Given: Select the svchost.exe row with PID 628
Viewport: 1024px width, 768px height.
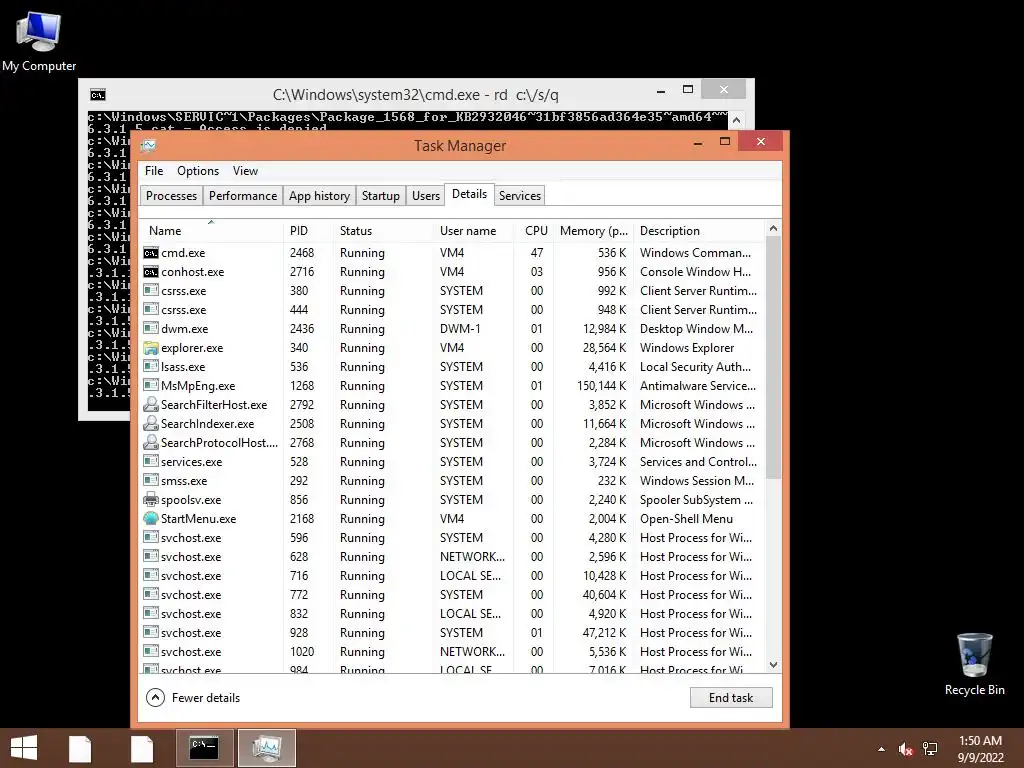Looking at the screenshot, I should (451, 556).
